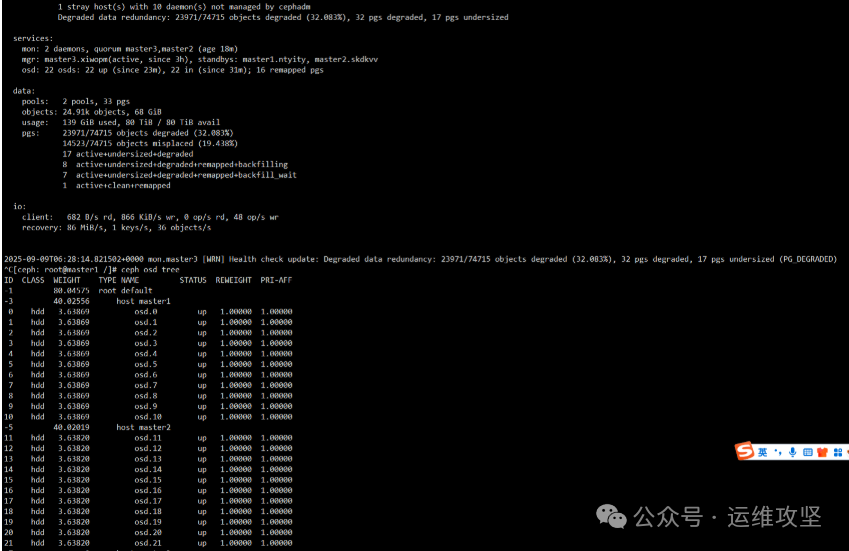Open the Sogou toolbox grid icon
Image resolution: width=849 pixels, height=551 pixels.
tap(837, 452)
